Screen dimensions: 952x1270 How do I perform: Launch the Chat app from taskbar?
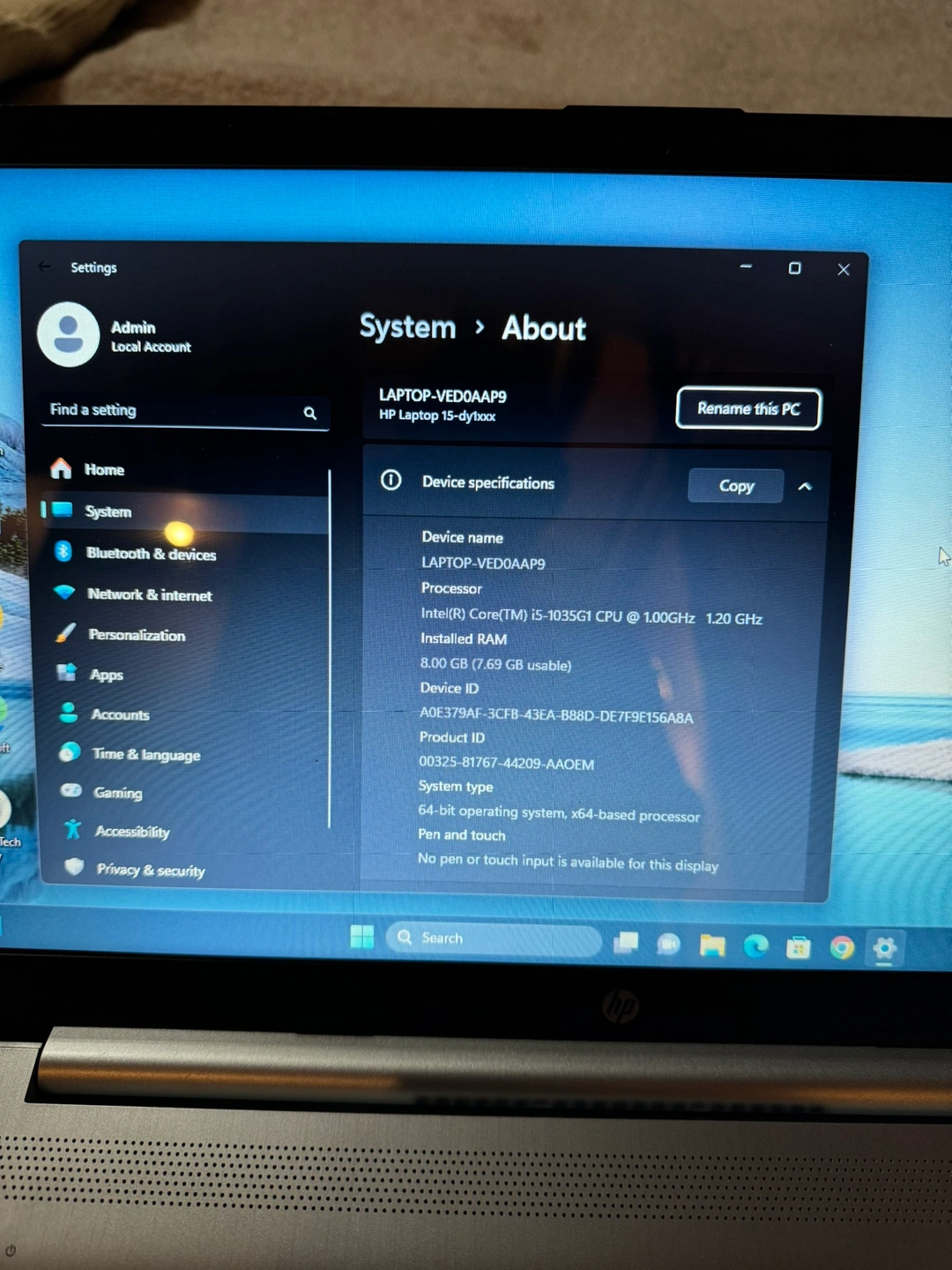point(669,945)
